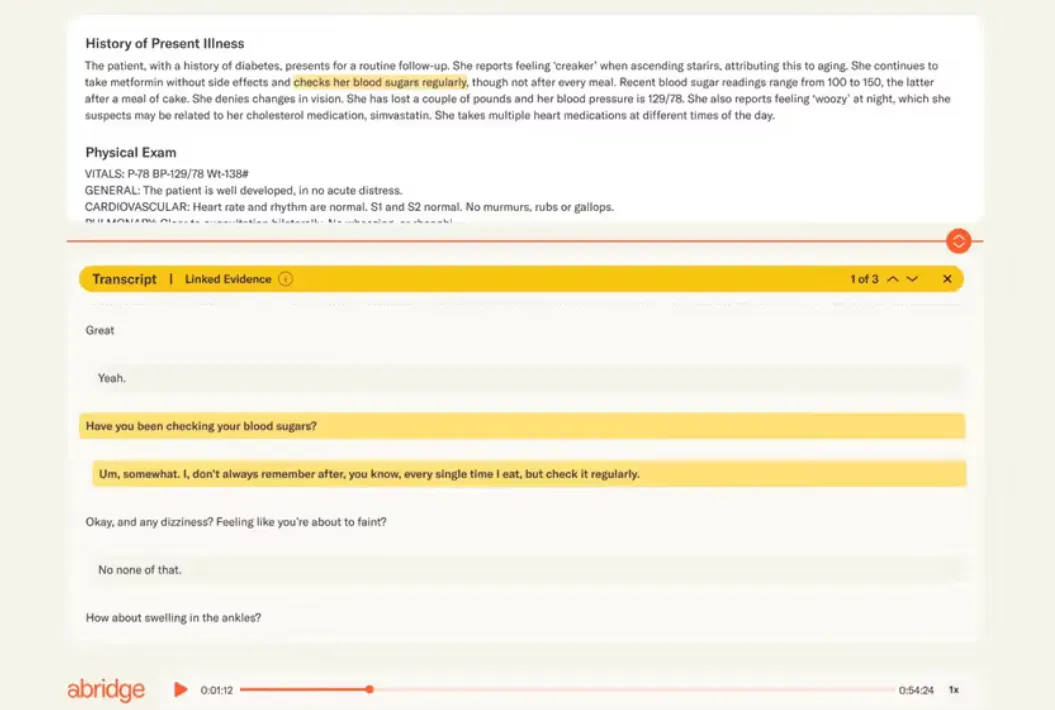The width and height of the screenshot is (1055, 710).
Task: Click the audio progress slider handle
Action: pyautogui.click(x=369, y=689)
